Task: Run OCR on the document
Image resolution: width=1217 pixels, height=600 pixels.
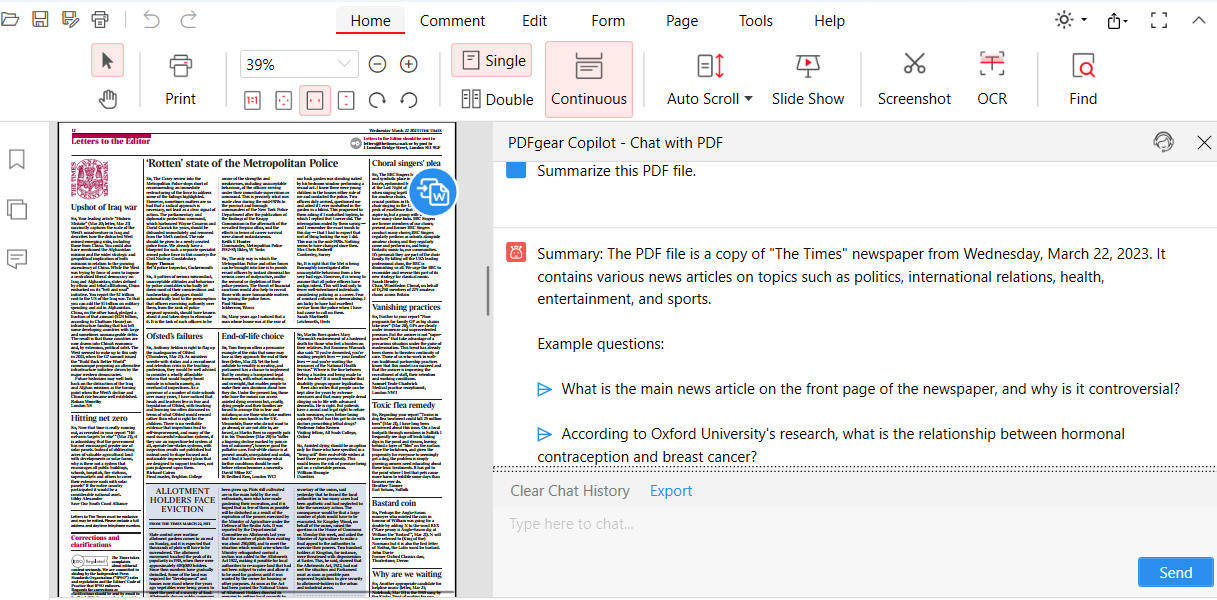Action: (991, 75)
